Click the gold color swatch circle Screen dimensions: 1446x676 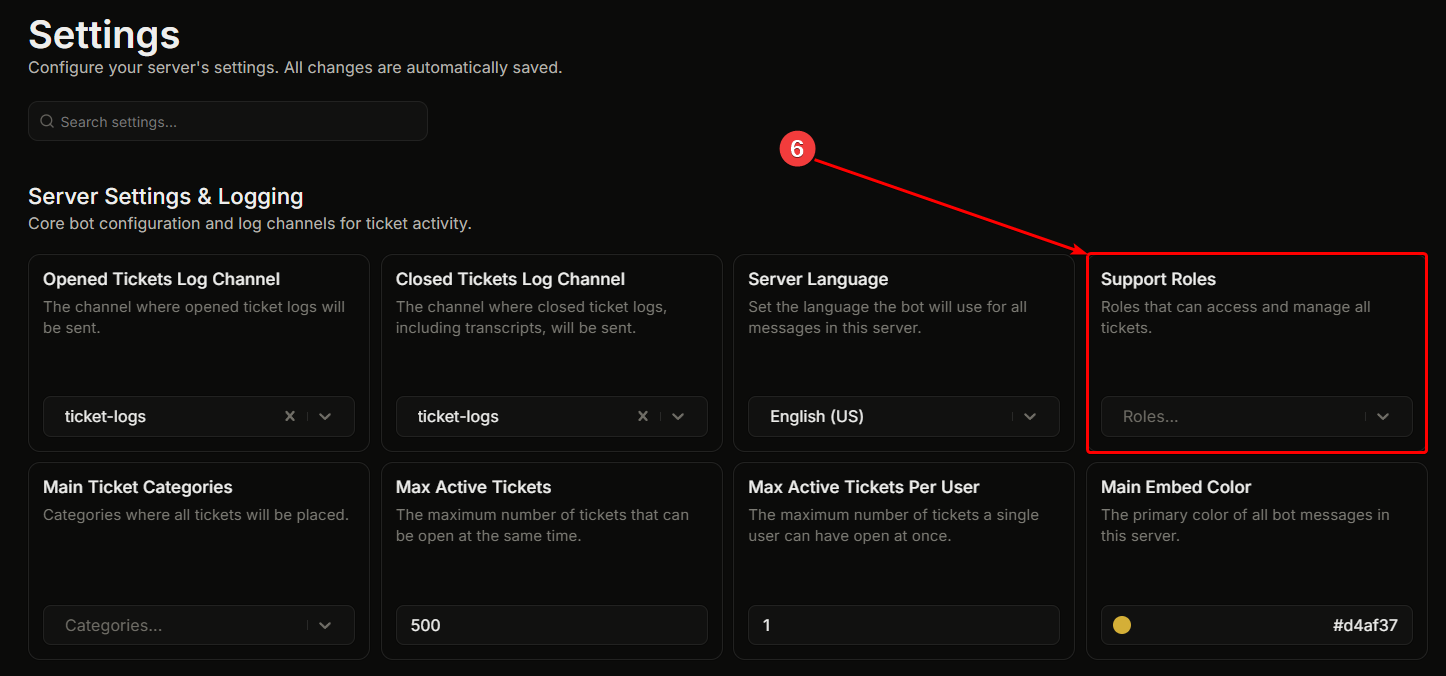coord(1122,625)
